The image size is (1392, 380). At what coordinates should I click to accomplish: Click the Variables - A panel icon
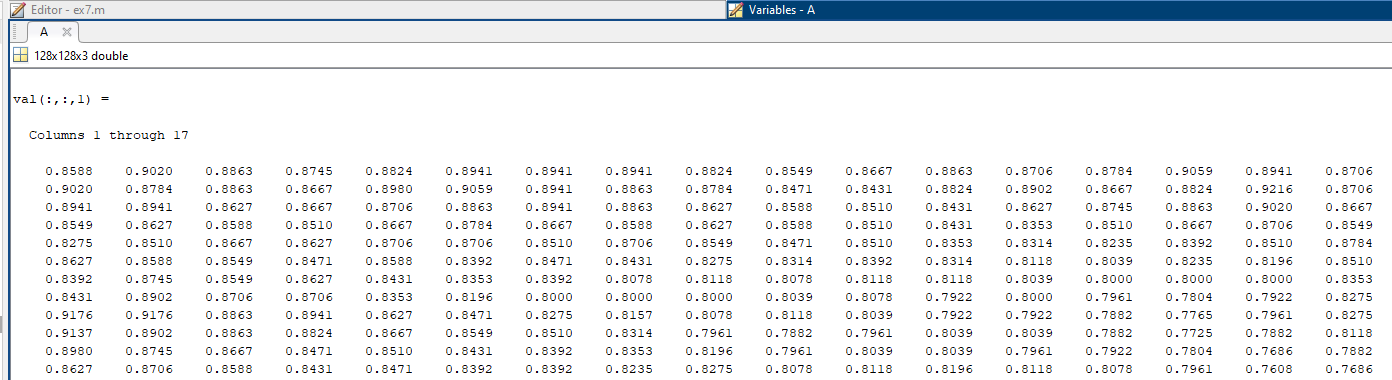pos(736,10)
